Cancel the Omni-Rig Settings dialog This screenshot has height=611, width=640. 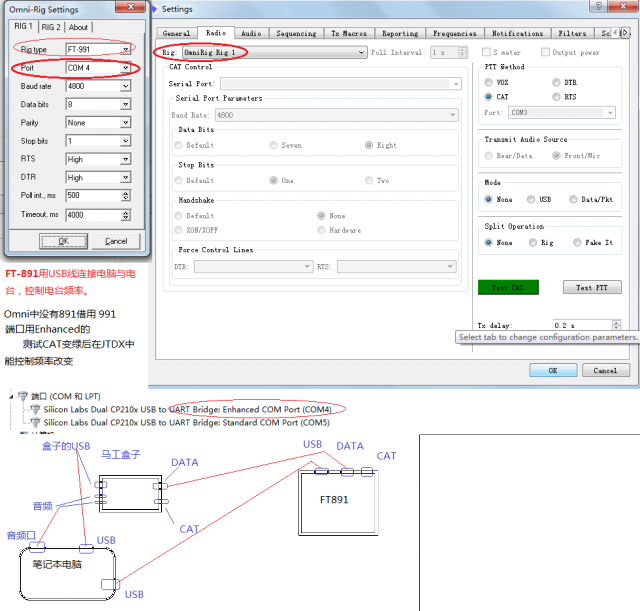(116, 241)
